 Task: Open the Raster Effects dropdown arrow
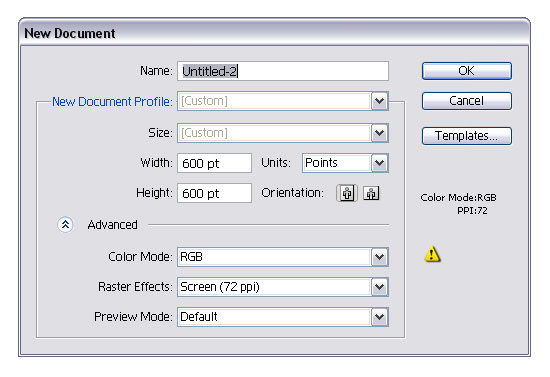coord(380,287)
